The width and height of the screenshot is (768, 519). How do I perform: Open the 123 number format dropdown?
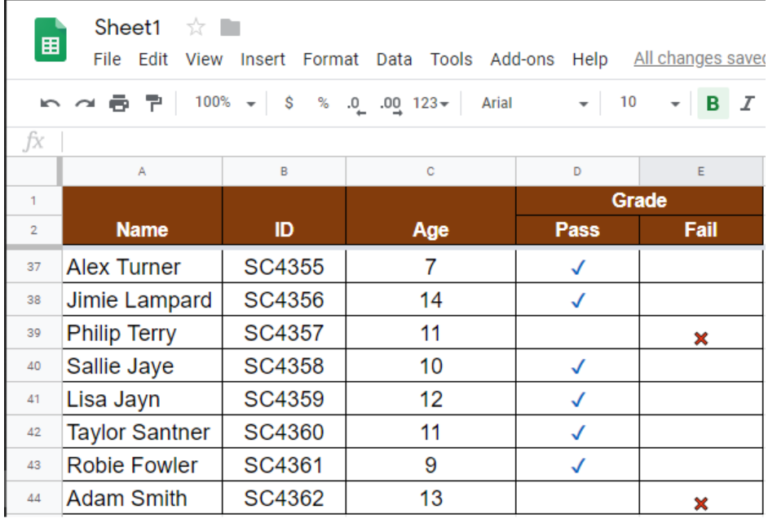pyautogui.click(x=431, y=103)
